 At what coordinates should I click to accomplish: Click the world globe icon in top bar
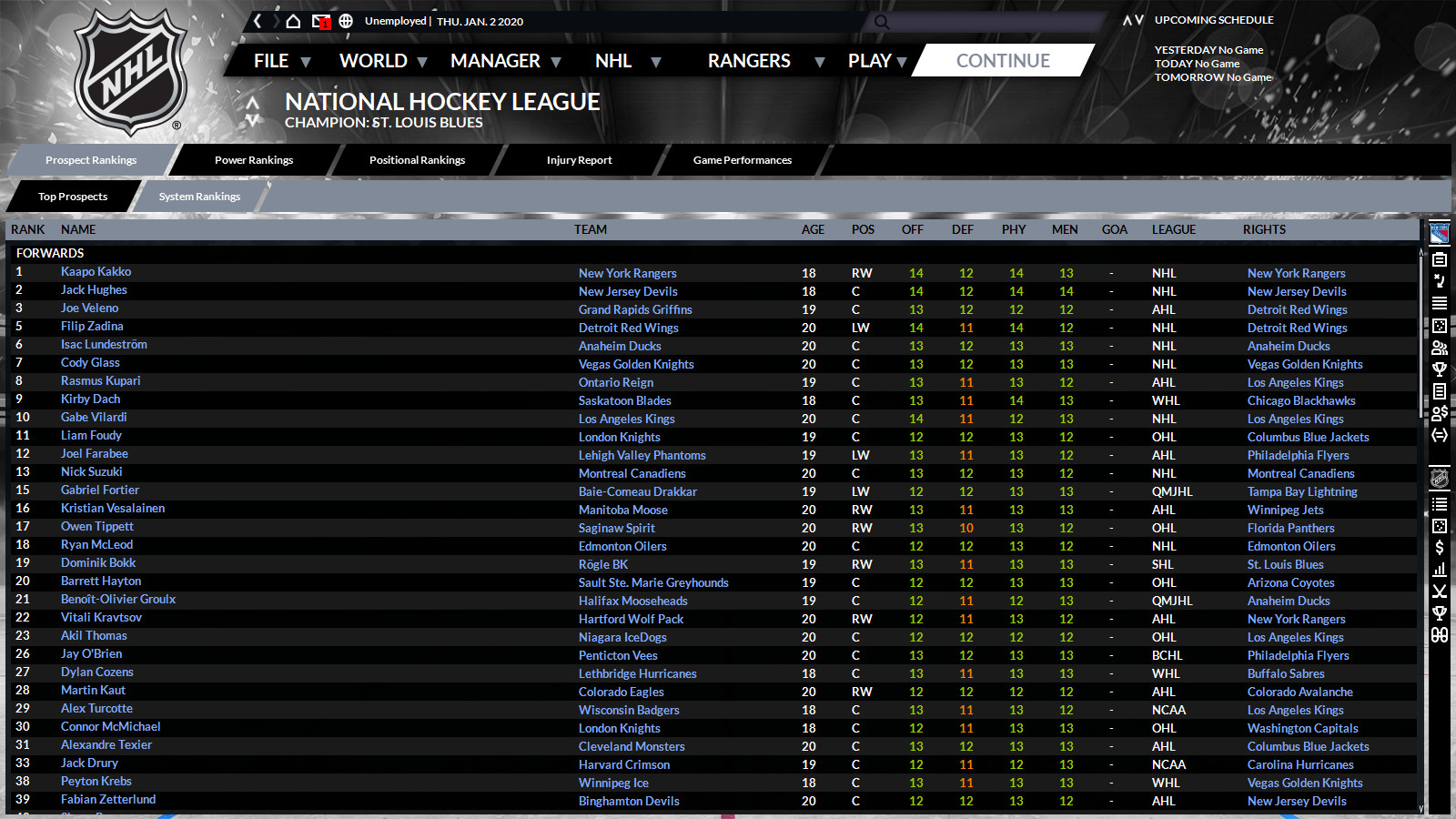pos(346,20)
